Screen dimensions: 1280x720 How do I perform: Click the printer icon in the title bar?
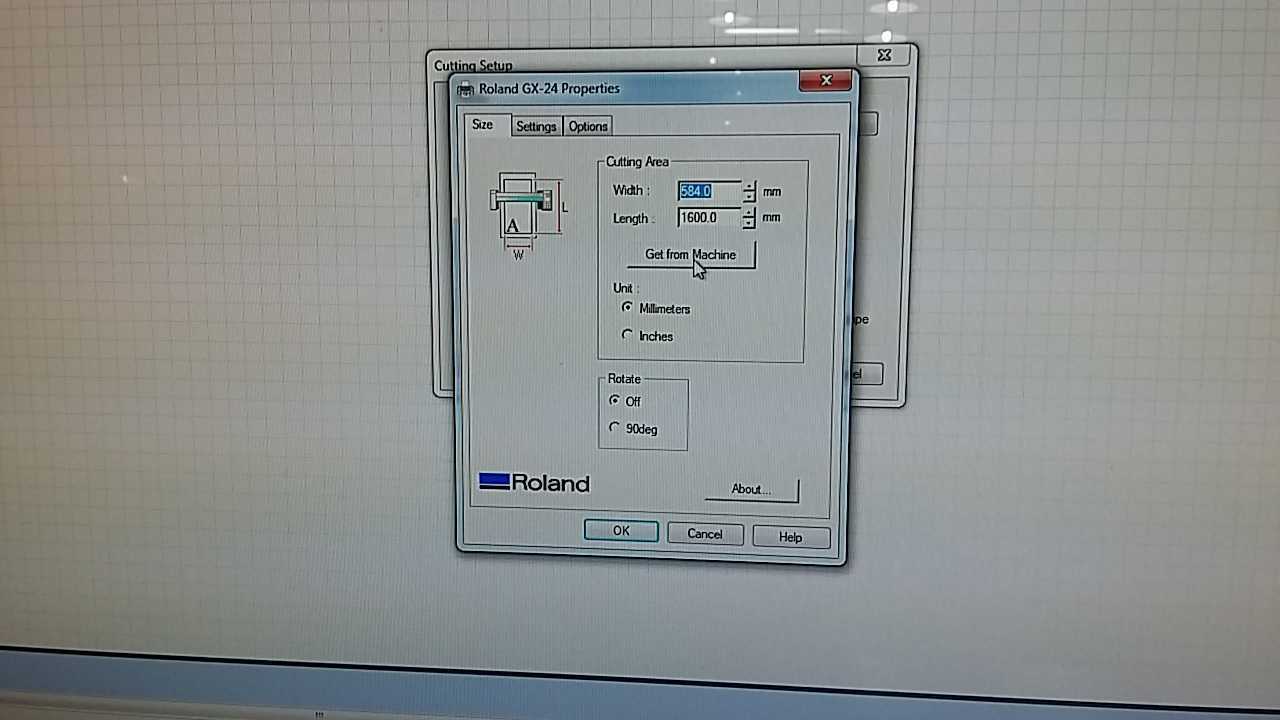tap(465, 89)
